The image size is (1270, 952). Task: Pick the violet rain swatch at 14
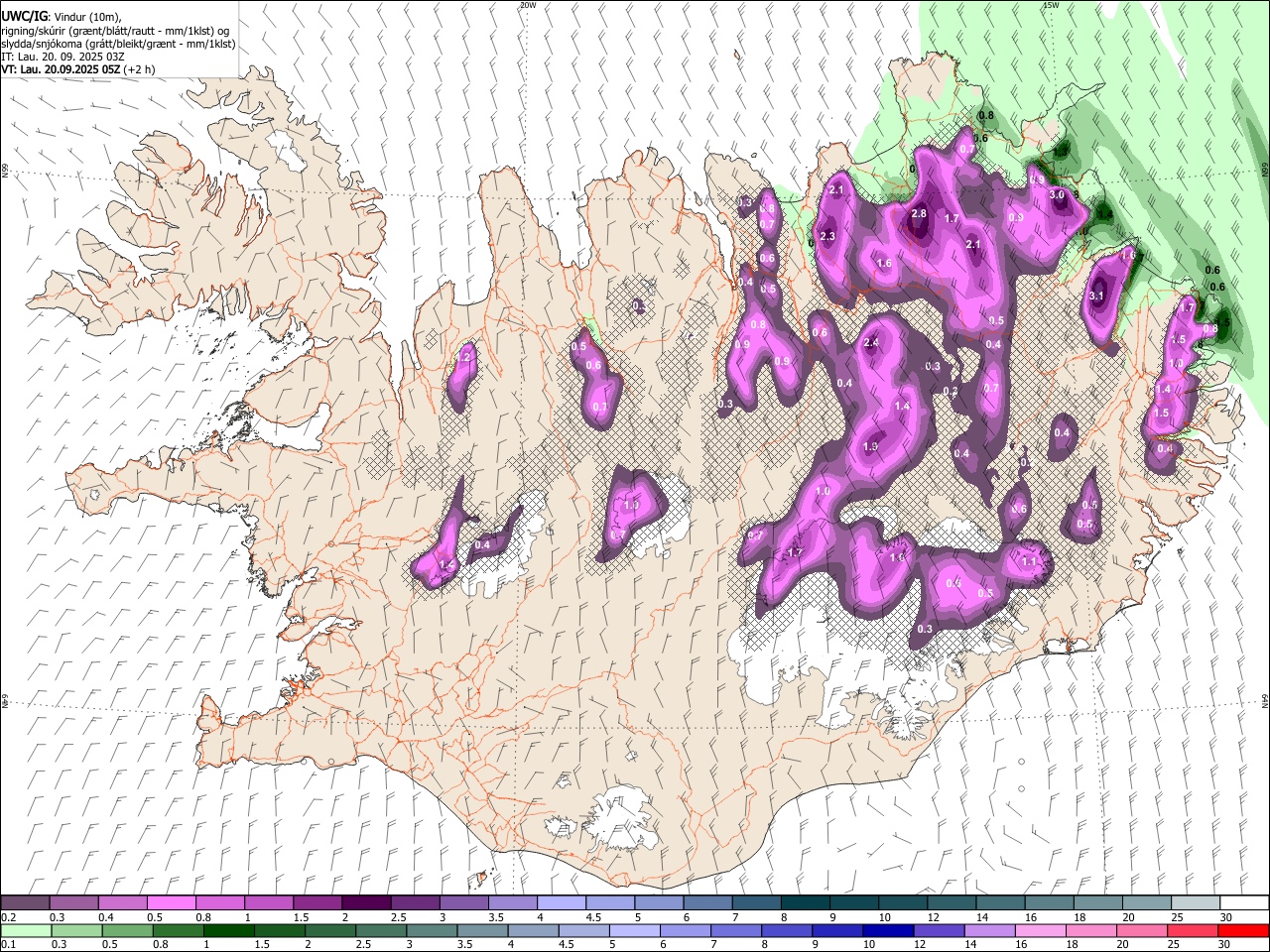click(x=990, y=930)
